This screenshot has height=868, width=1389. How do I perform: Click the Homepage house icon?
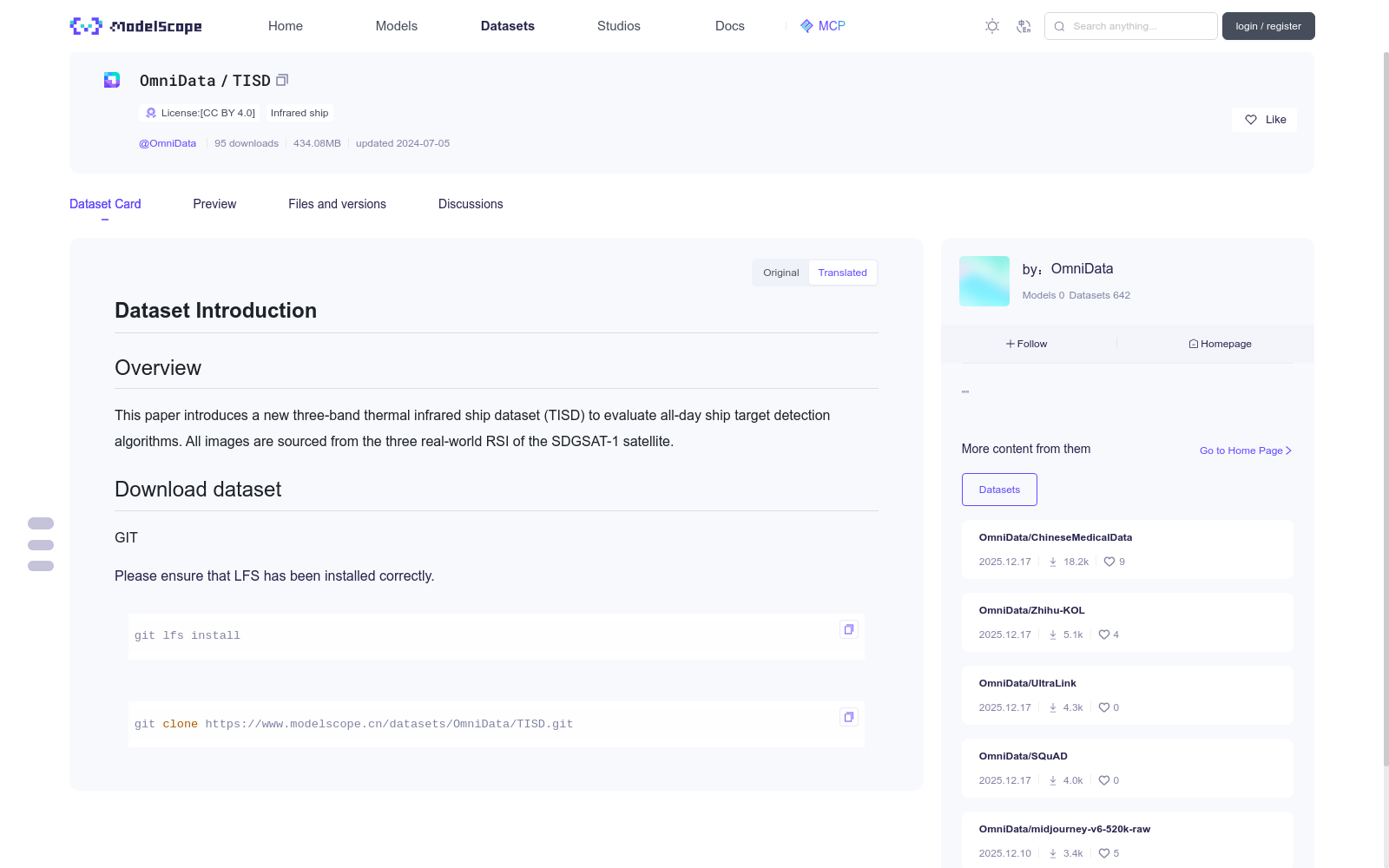pyautogui.click(x=1194, y=344)
